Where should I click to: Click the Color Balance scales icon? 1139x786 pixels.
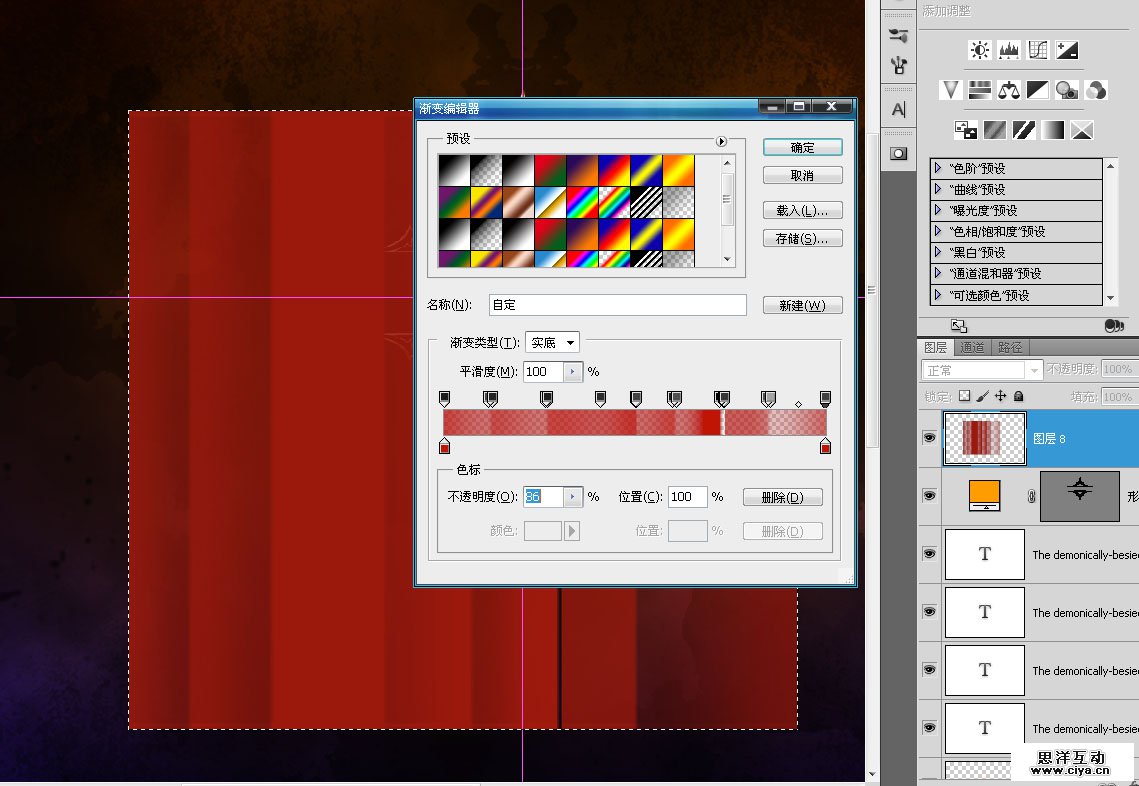click(x=1008, y=90)
